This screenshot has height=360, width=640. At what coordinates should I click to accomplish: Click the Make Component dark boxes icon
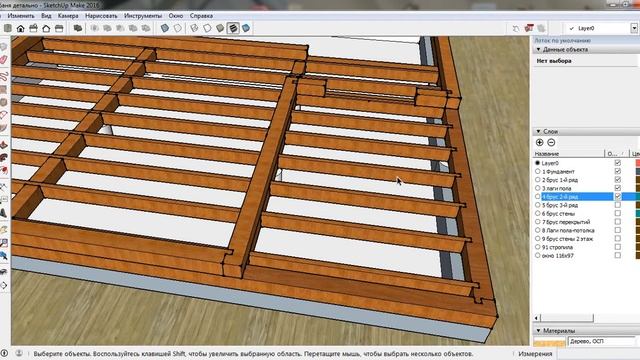pos(78,28)
